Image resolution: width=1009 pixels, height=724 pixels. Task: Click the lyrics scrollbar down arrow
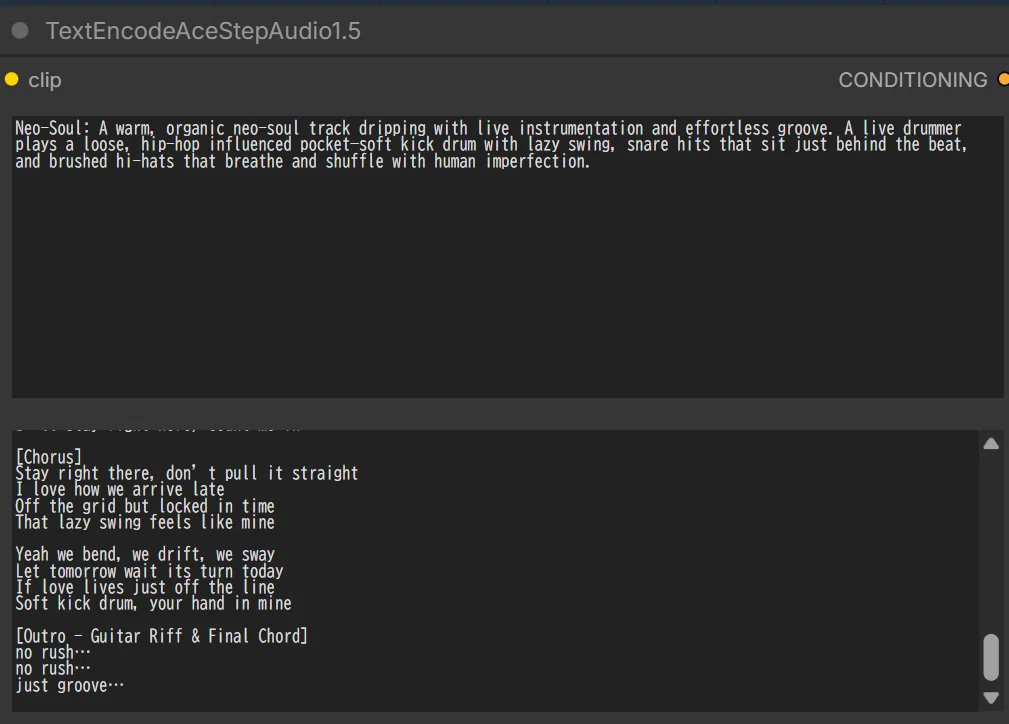point(991,698)
